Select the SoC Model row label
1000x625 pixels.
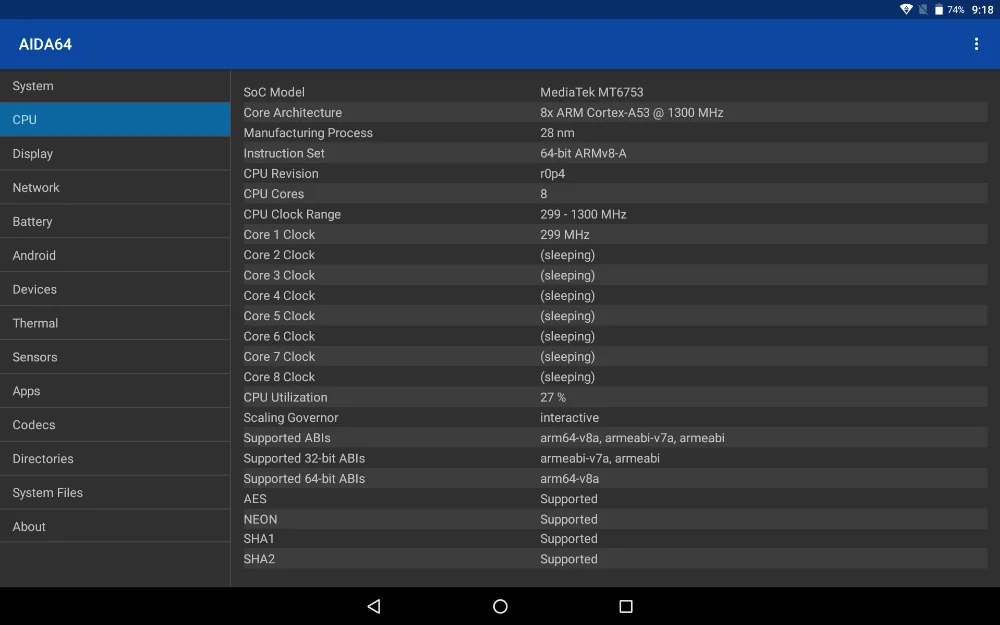click(x=274, y=92)
